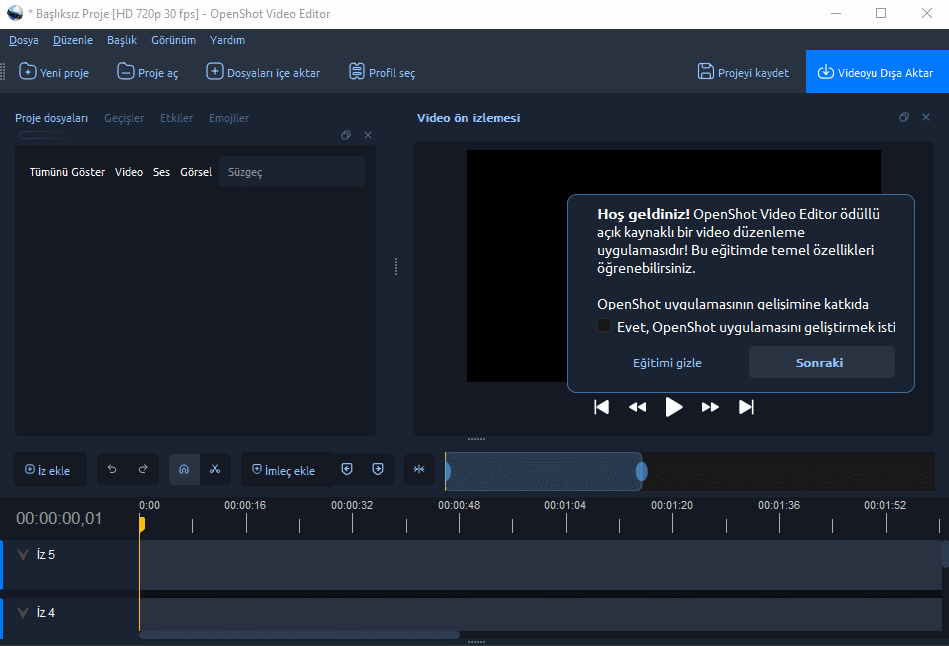Undo the last action
949x646 pixels.
[x=112, y=469]
